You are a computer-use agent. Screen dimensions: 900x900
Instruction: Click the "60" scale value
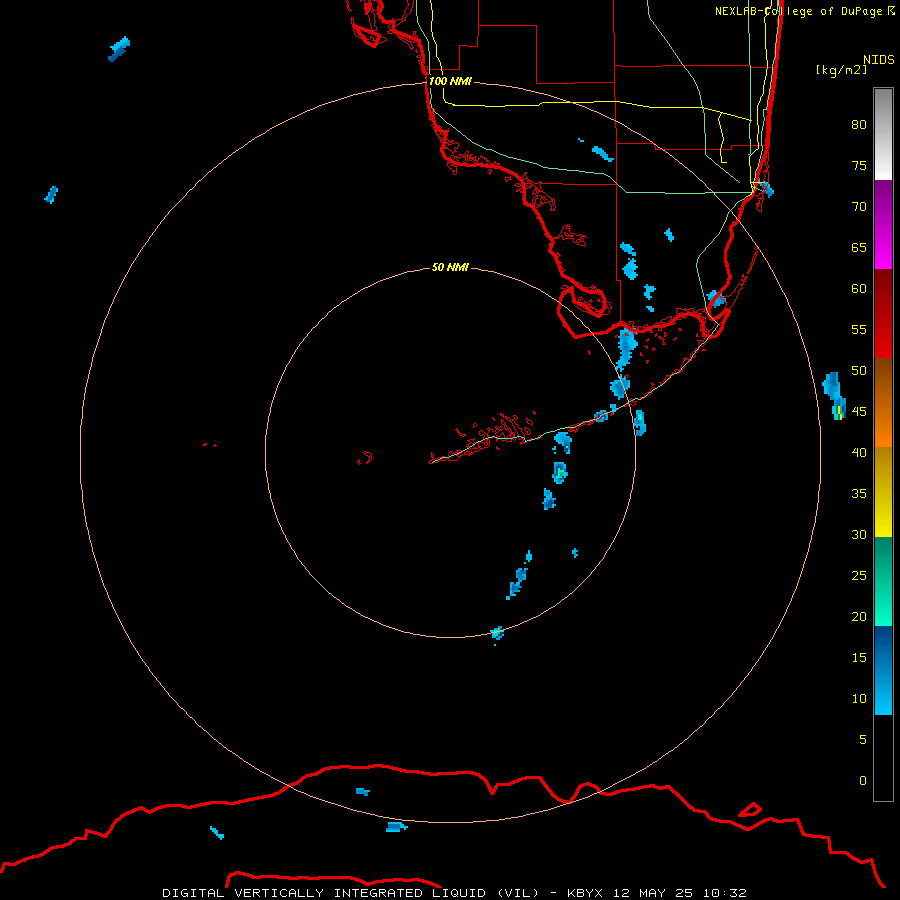[x=859, y=289]
